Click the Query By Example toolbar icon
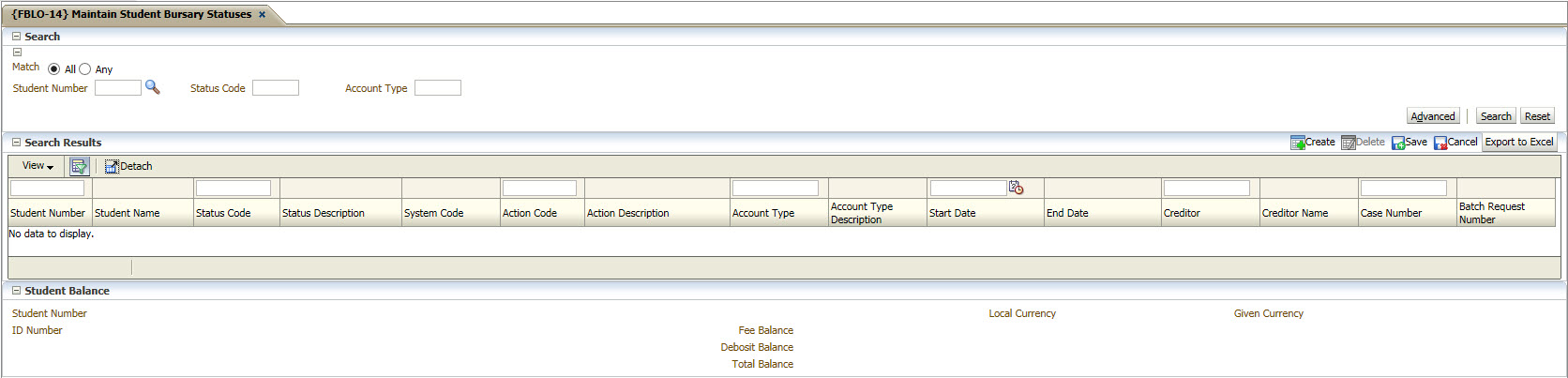 (79, 166)
